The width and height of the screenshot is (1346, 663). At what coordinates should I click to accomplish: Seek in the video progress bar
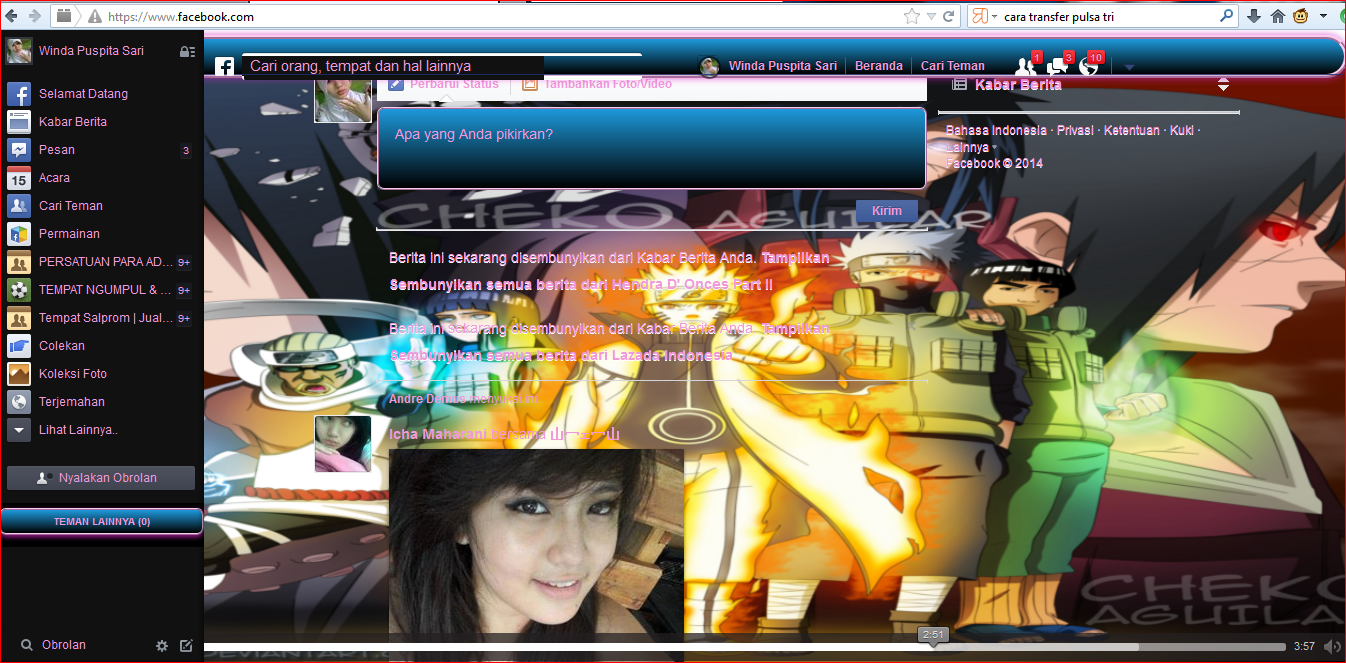[x=745, y=647]
